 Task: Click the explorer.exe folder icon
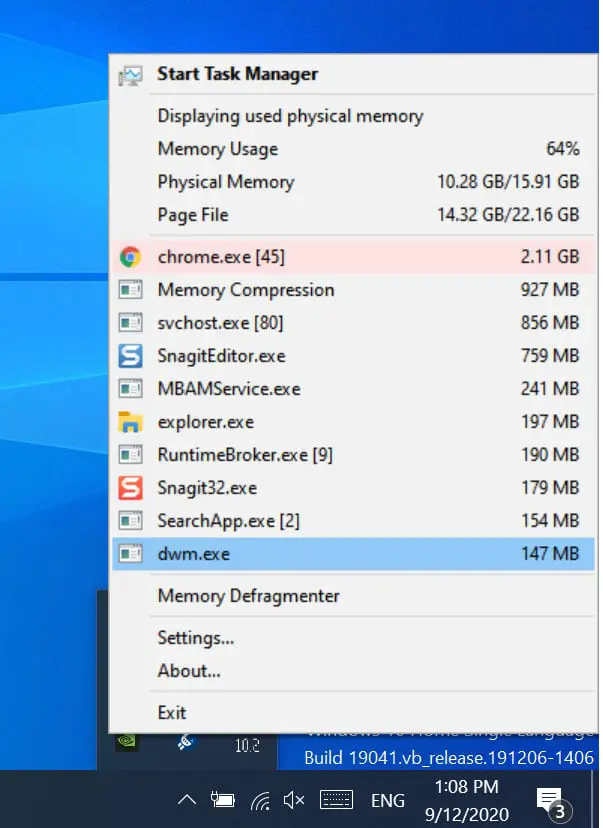coord(130,422)
